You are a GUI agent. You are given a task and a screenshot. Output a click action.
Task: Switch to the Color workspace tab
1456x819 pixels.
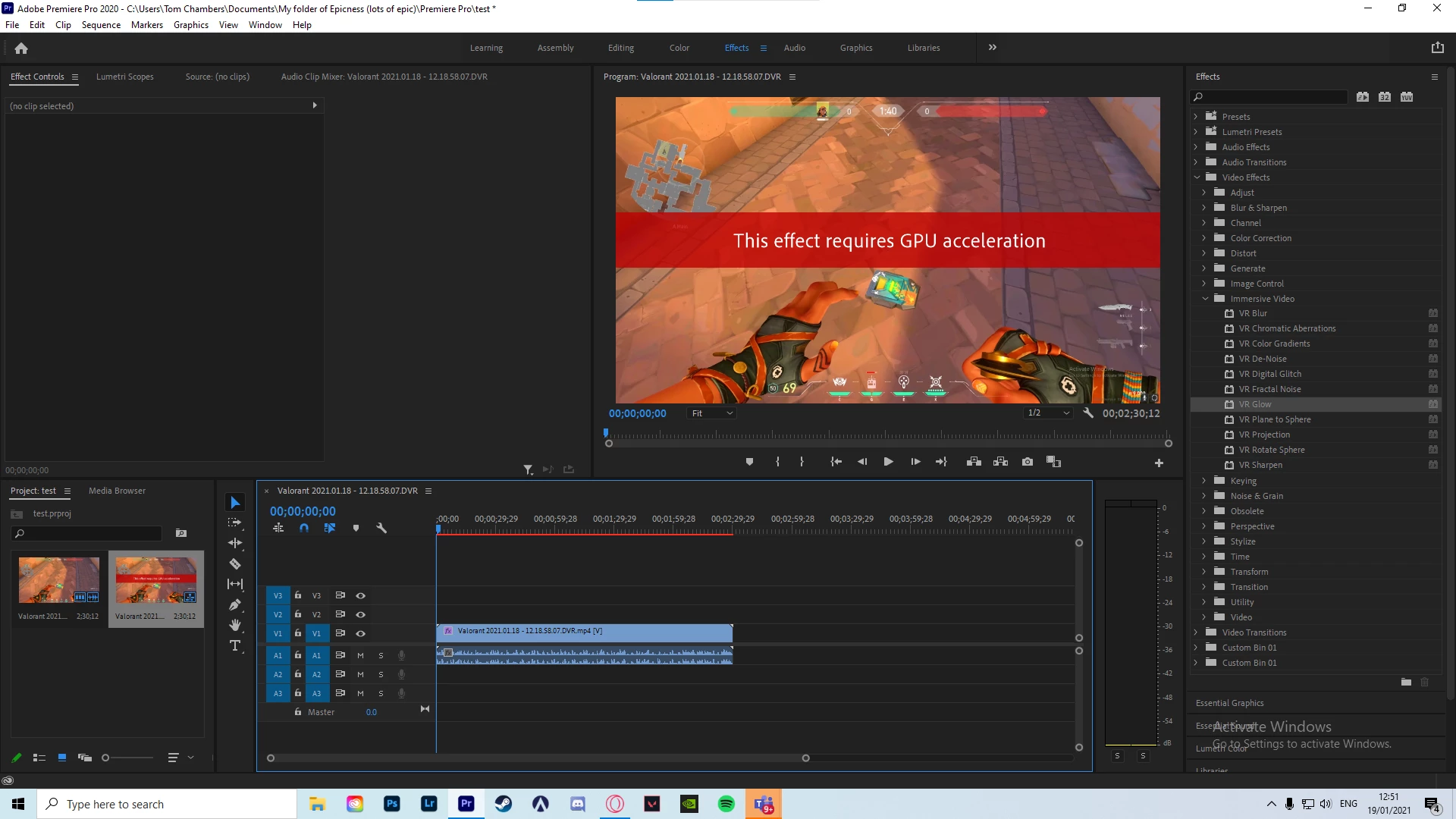(679, 48)
